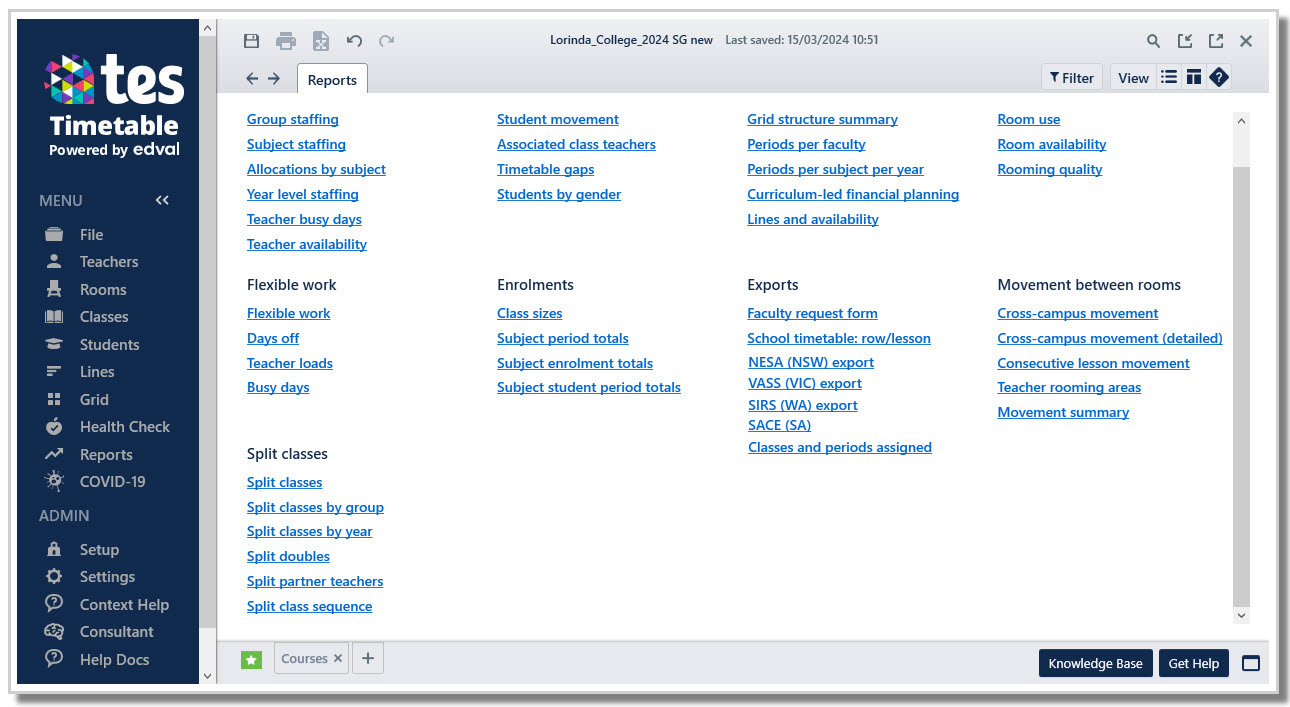Image resolution: width=1290 pixels, height=707 pixels.
Task: Open the Reports tab
Action: click(332, 80)
